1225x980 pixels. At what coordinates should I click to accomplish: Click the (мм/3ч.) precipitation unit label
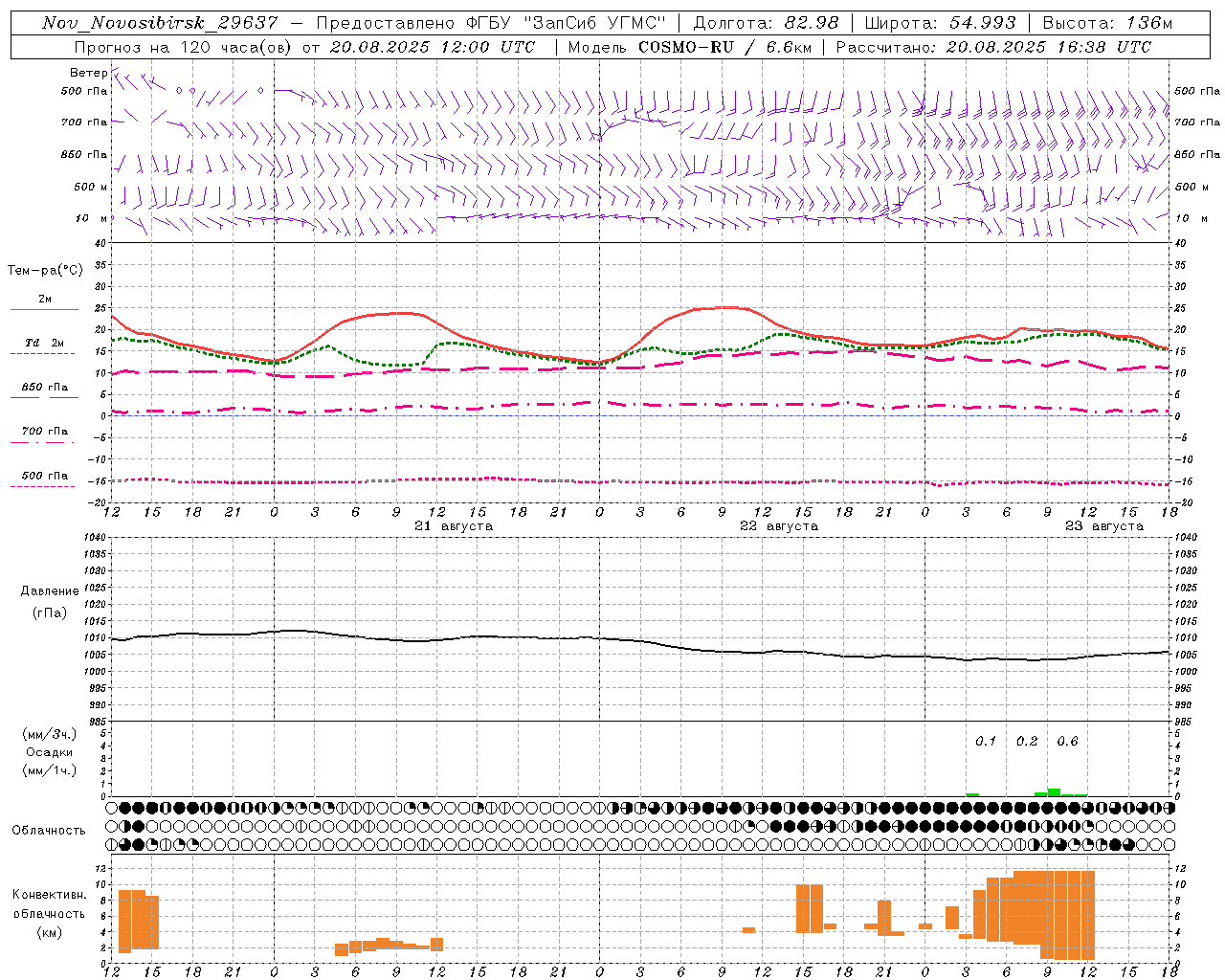tap(50, 734)
